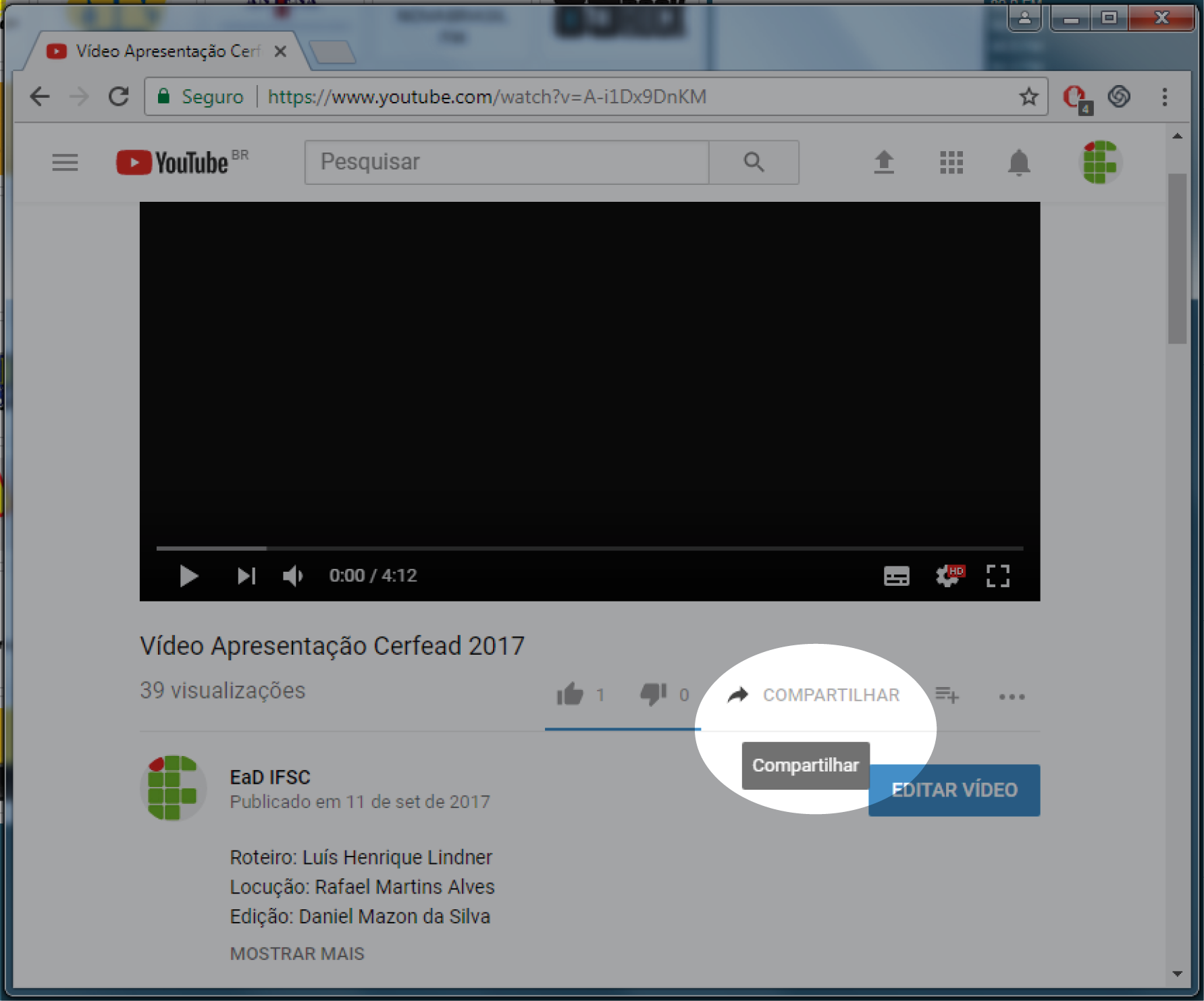Click the COMPARTILHAR share button
Screen dimensions: 1204x1001
tap(814, 695)
